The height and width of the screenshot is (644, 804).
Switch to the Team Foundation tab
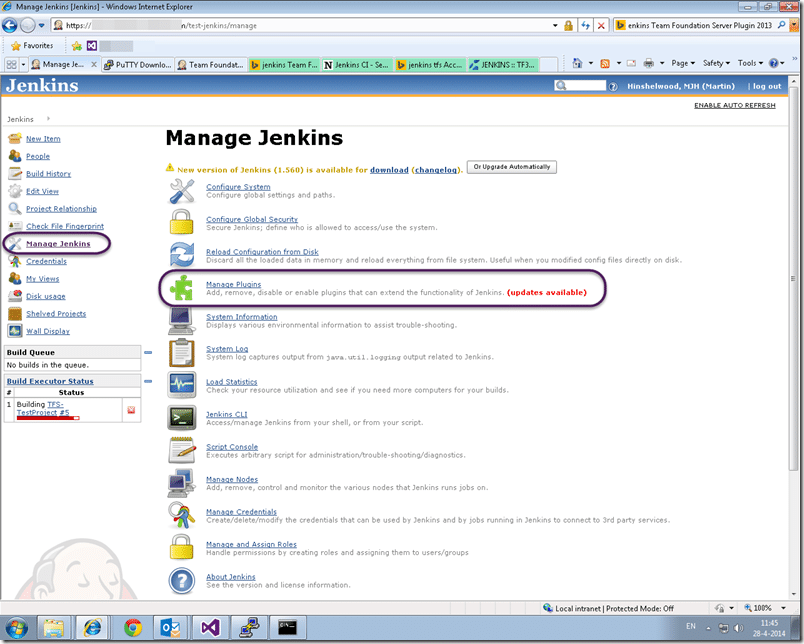click(210, 65)
